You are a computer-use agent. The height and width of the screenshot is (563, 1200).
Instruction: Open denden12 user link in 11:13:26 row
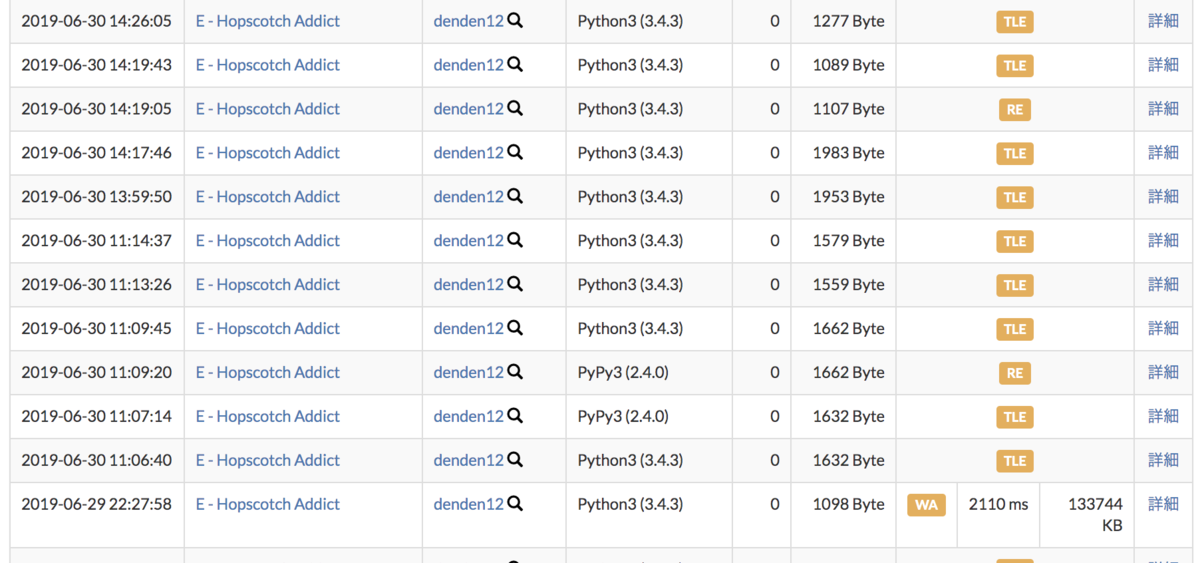point(468,285)
